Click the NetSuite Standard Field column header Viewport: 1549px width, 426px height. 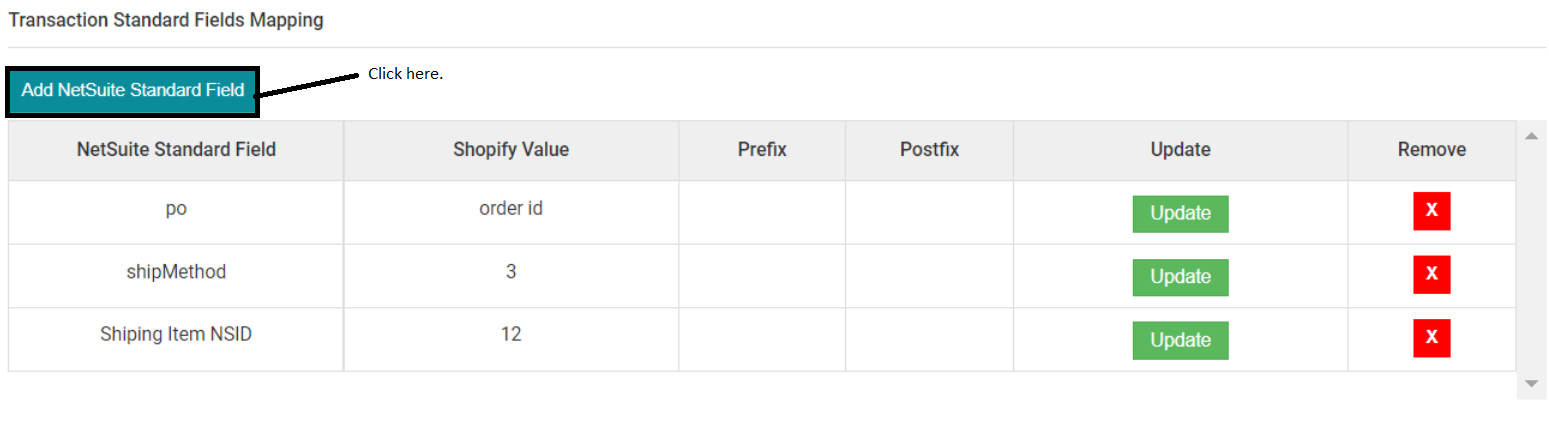pyautogui.click(x=176, y=150)
